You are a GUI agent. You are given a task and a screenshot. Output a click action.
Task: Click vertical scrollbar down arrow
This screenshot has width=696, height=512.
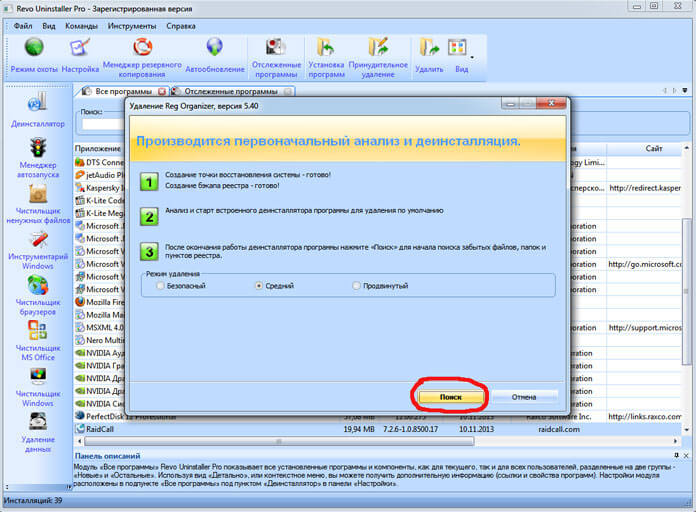coord(687,429)
